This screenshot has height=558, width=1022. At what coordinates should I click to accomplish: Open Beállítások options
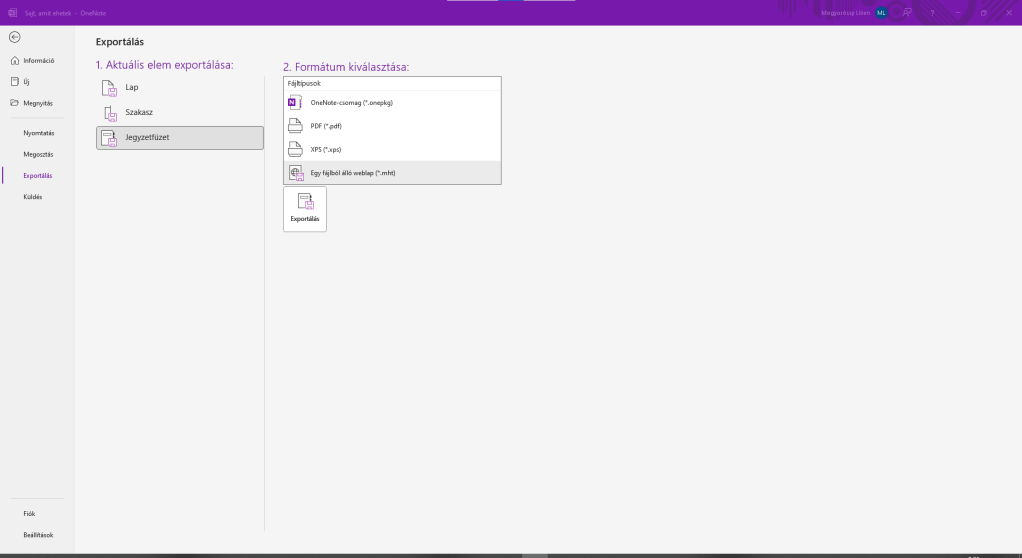point(39,535)
